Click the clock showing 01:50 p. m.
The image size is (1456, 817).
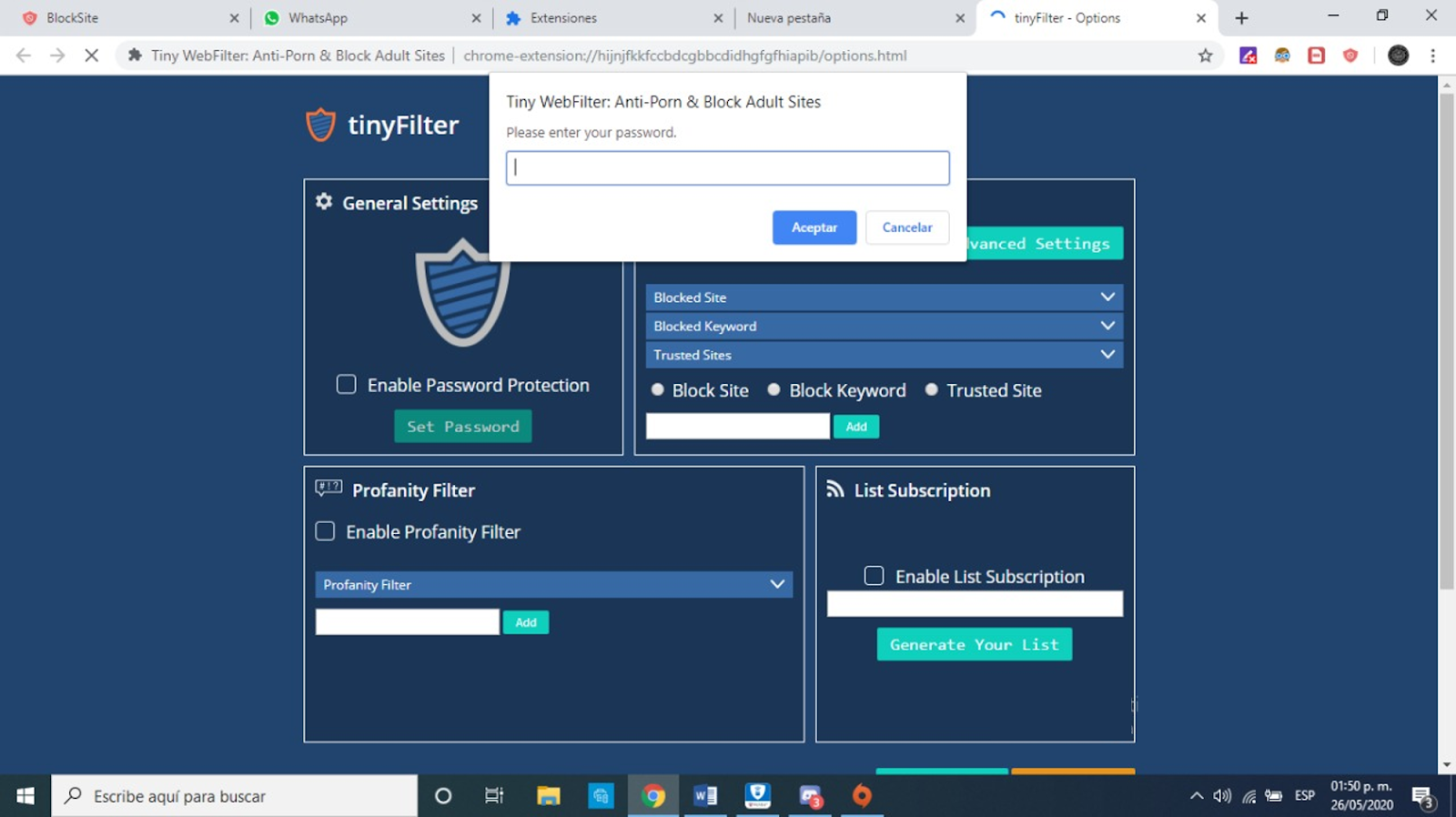1361,786
